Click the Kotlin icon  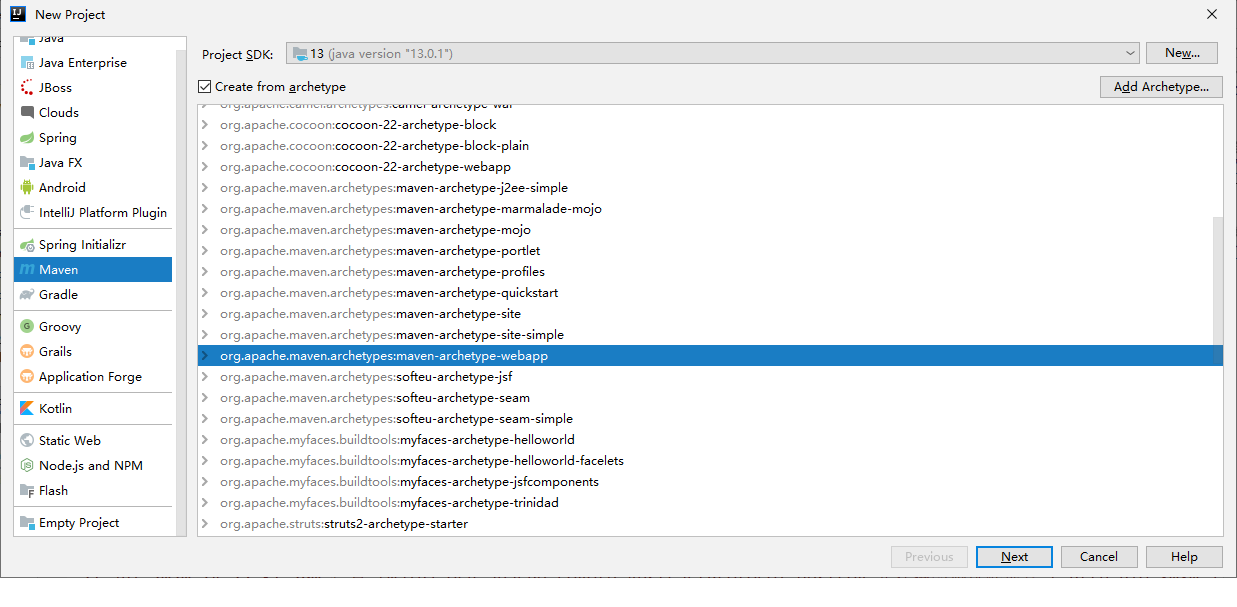(x=27, y=409)
